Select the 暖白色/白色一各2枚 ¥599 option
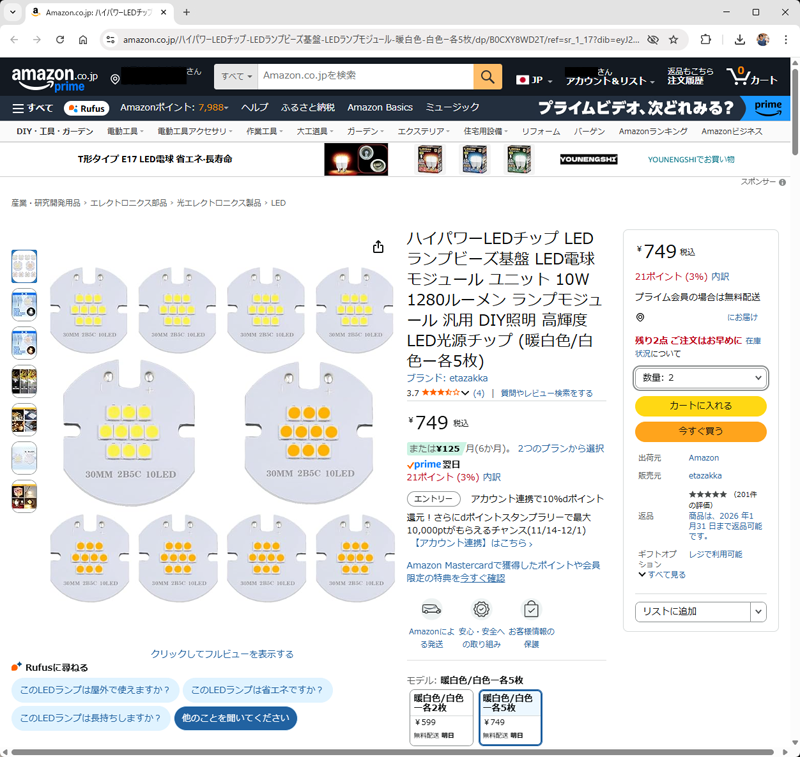Viewport: 800px width, 757px height. coord(442,717)
